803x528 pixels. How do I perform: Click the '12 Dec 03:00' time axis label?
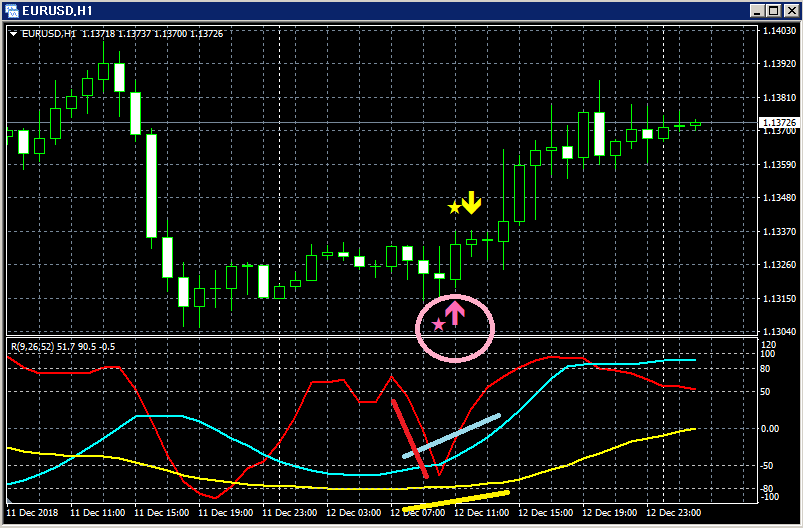click(x=353, y=513)
